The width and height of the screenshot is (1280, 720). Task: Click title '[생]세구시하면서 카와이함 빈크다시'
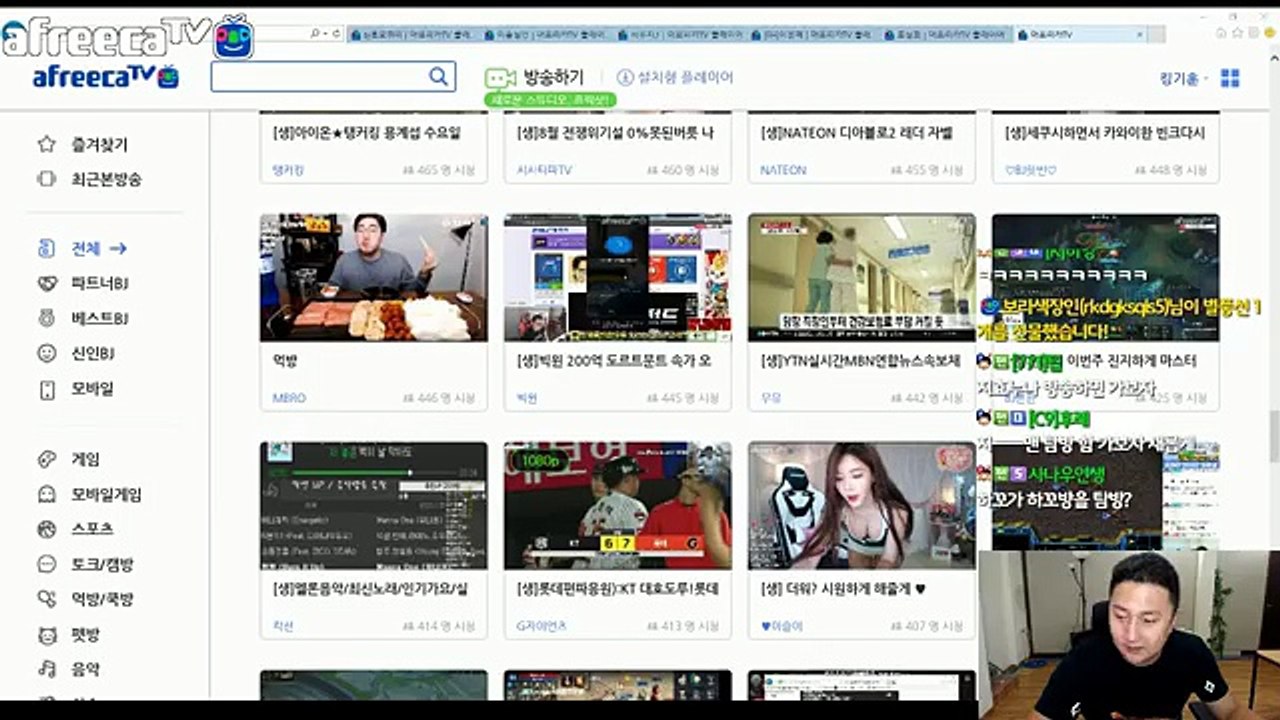point(1105,132)
